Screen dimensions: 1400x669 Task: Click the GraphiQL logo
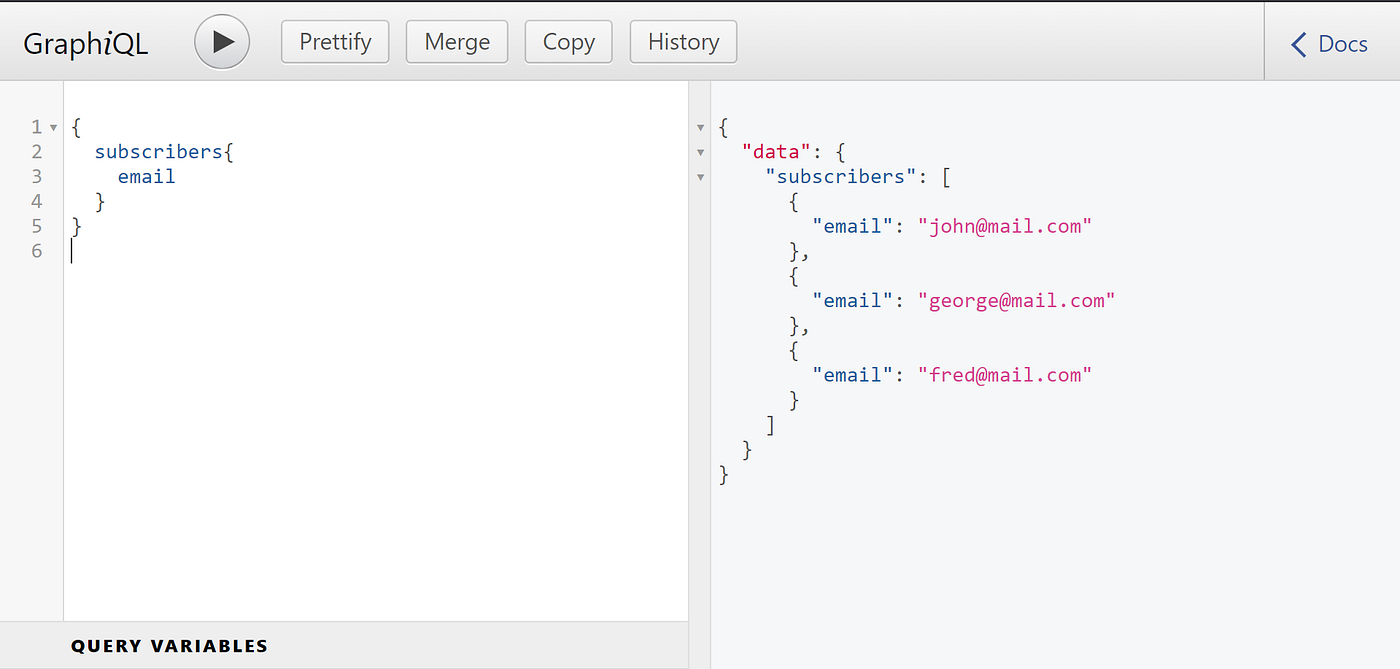pos(85,43)
